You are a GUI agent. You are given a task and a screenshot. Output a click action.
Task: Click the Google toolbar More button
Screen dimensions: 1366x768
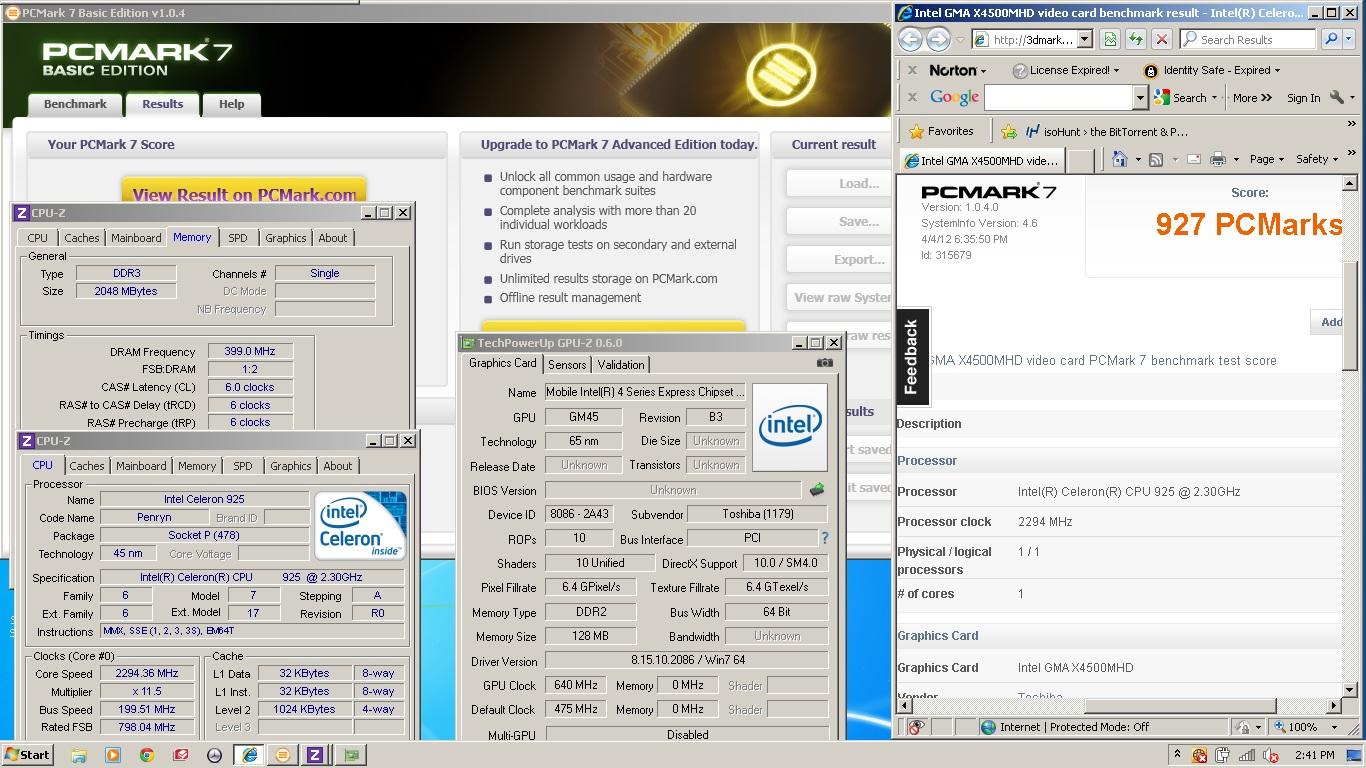1252,98
